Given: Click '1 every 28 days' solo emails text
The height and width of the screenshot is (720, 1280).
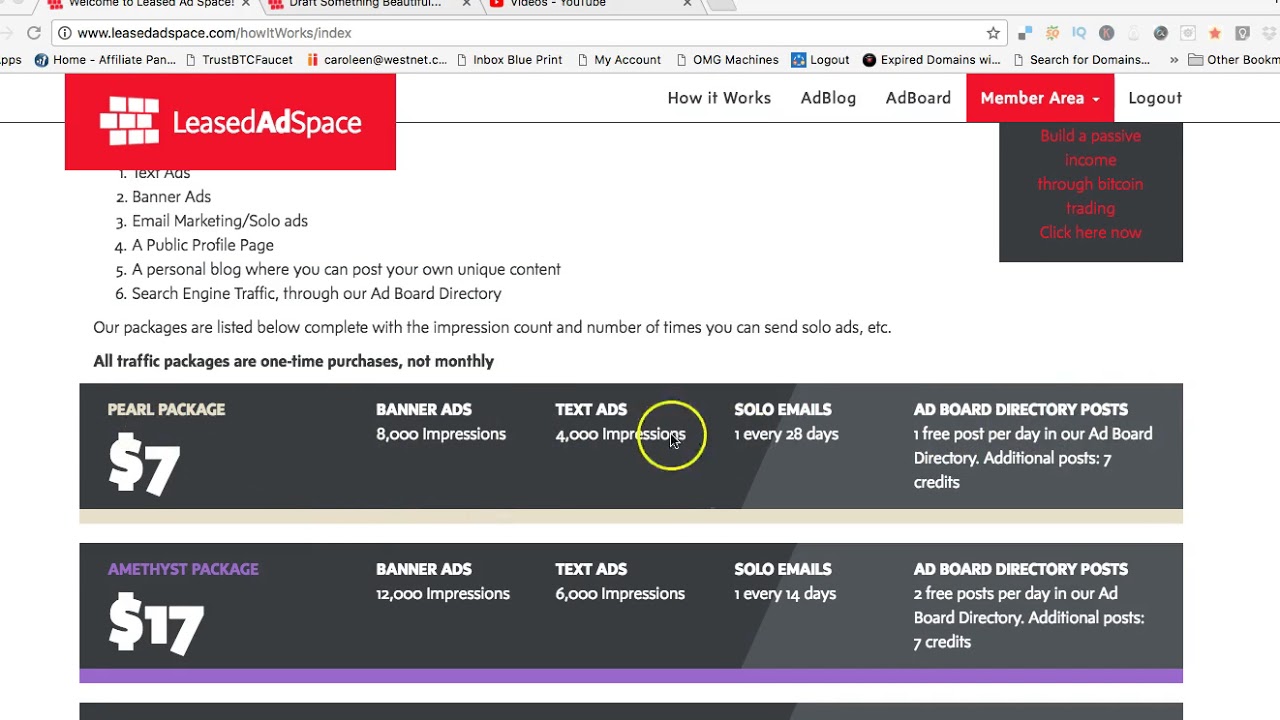Looking at the screenshot, I should 786,434.
